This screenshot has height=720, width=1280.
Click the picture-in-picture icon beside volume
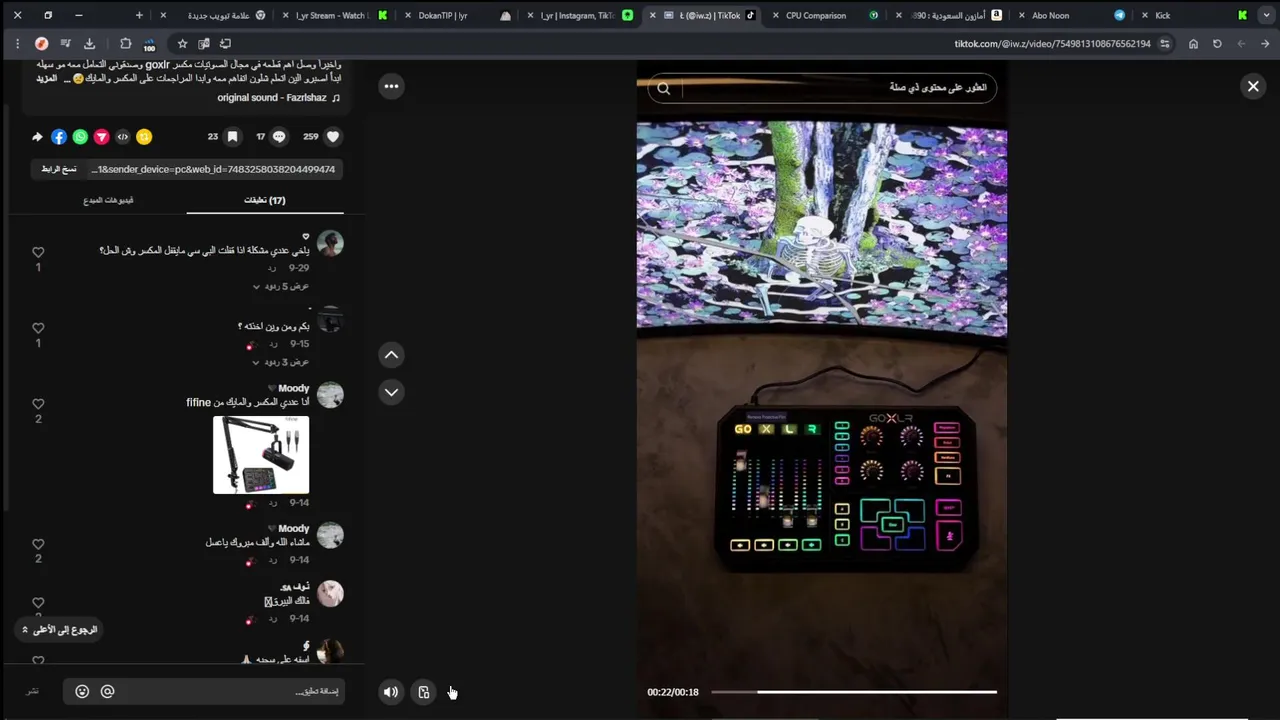click(x=424, y=692)
